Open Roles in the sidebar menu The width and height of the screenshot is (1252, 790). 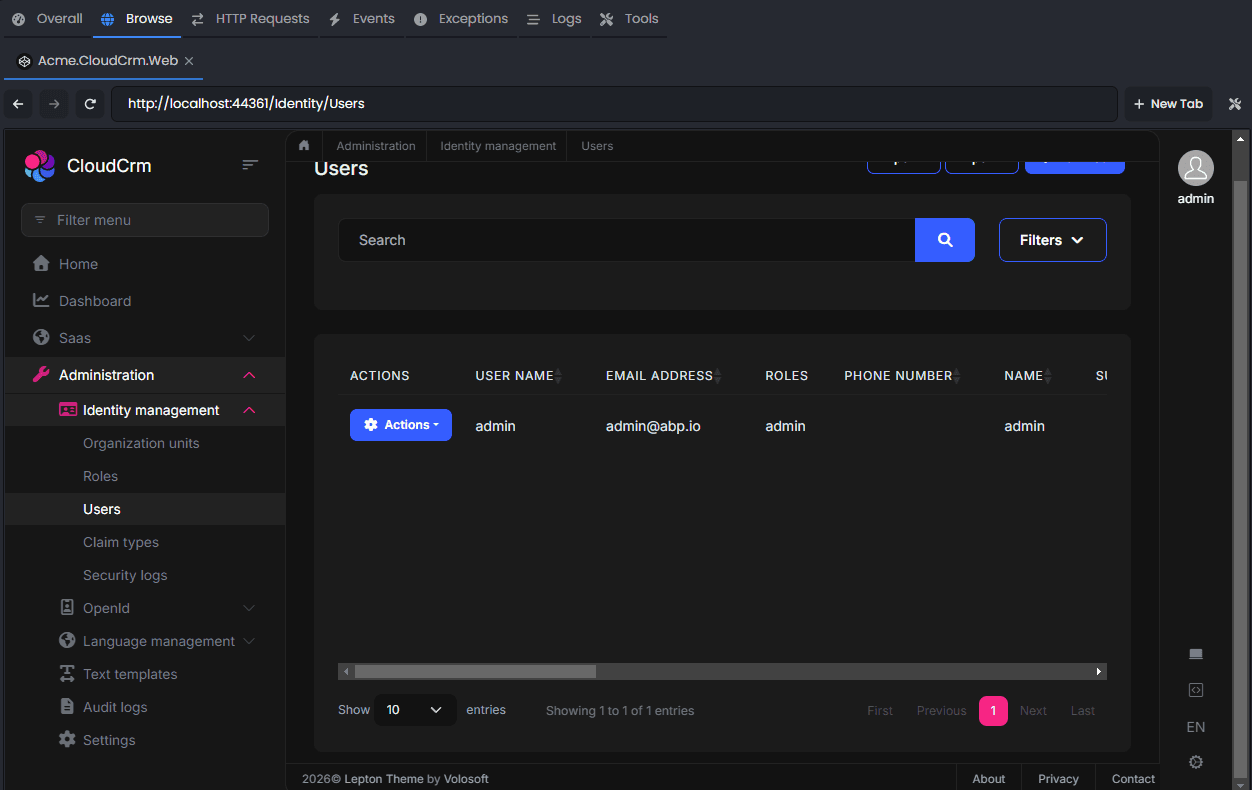(100, 476)
